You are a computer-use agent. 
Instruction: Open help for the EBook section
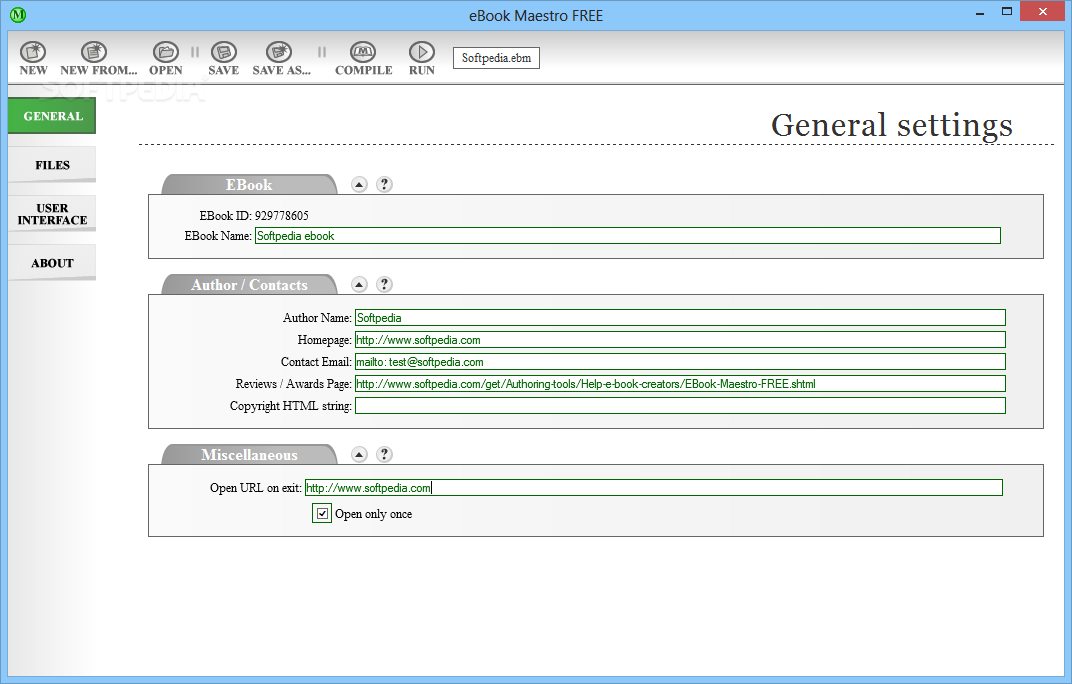[384, 184]
